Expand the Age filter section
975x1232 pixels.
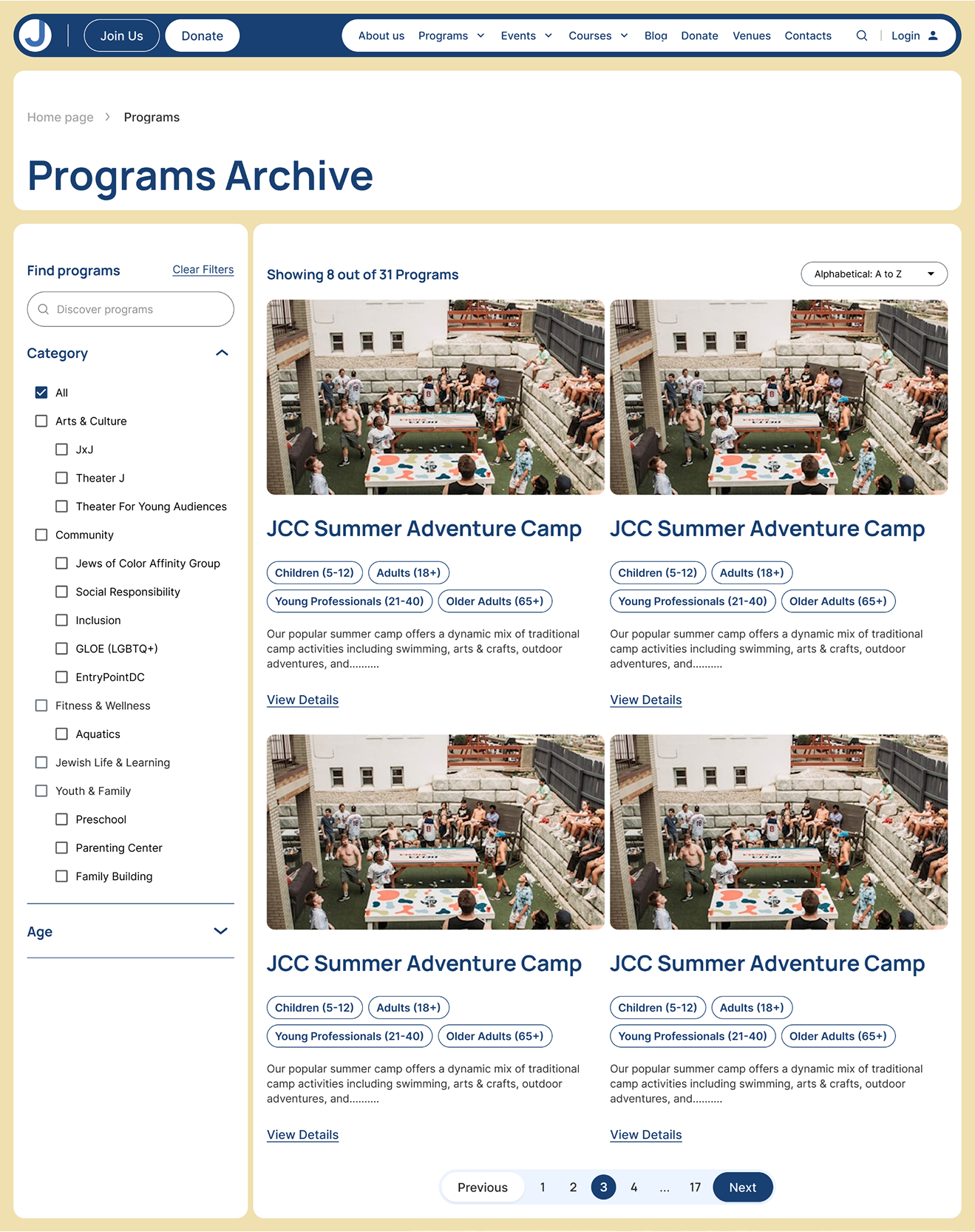pyautogui.click(x=220, y=931)
